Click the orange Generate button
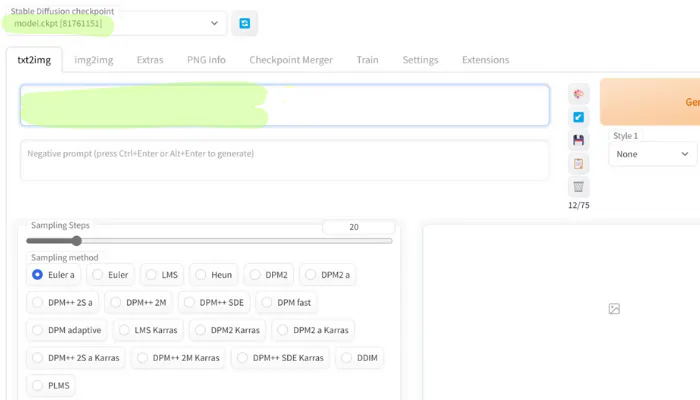This screenshot has width=700, height=400. (650, 102)
